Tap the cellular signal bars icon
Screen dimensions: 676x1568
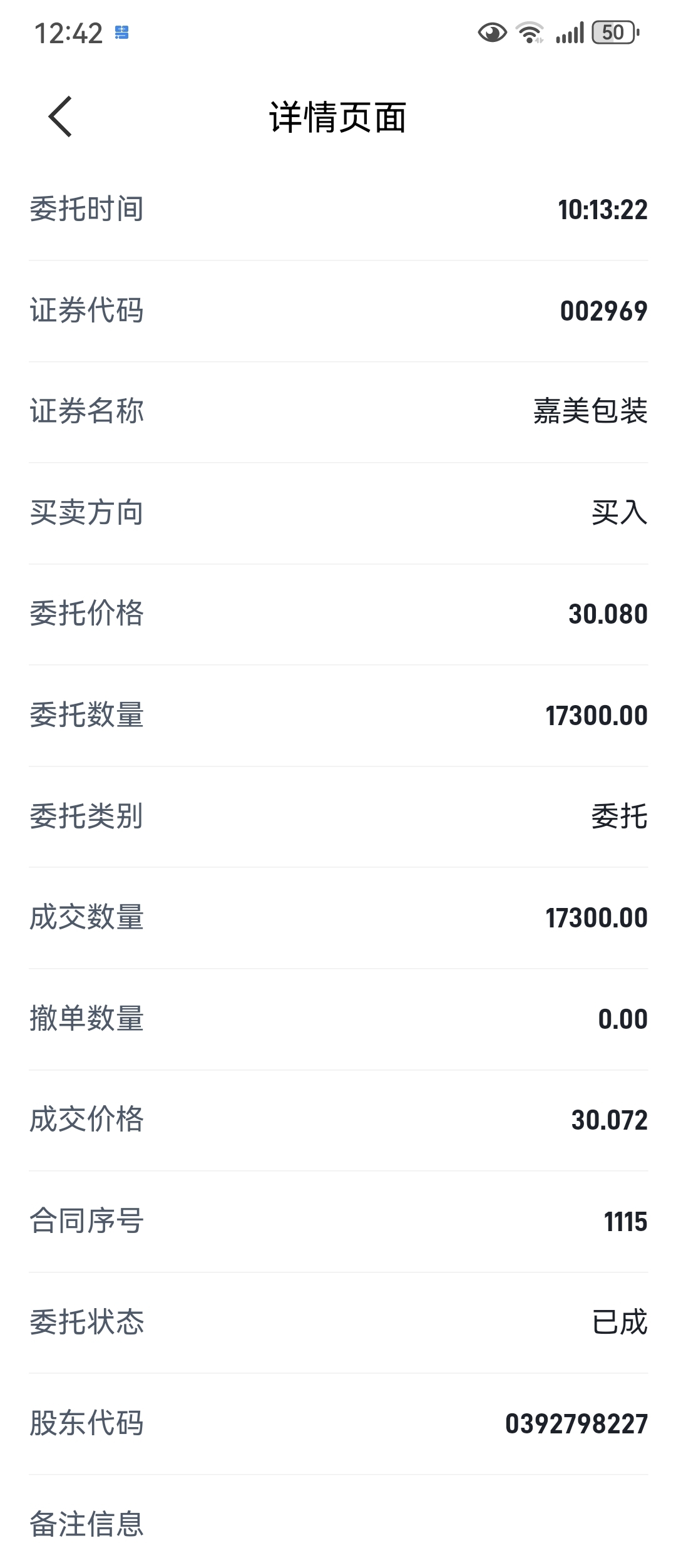pyautogui.click(x=570, y=33)
